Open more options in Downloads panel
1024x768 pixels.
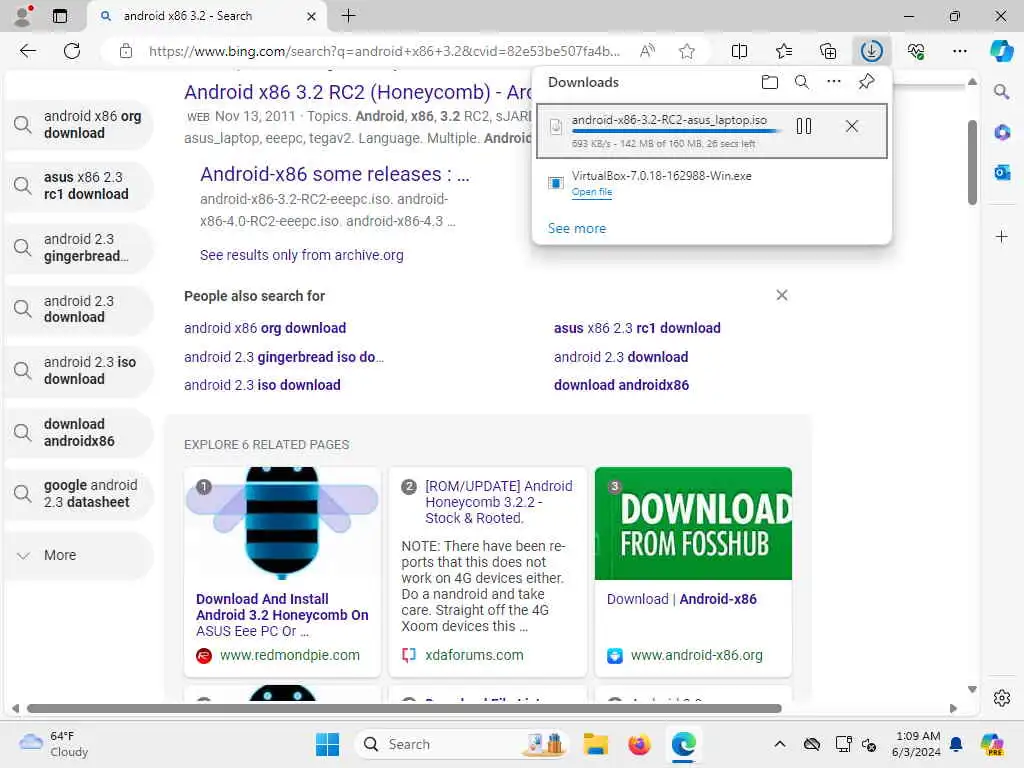coord(834,82)
